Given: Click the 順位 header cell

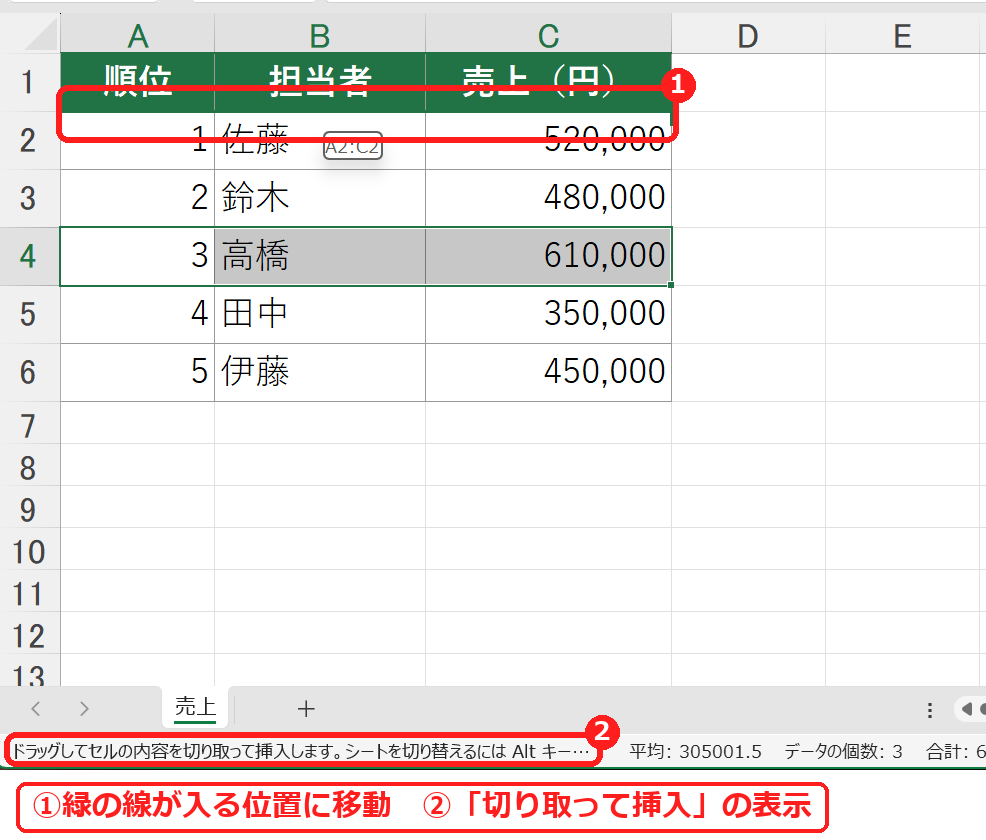Looking at the screenshot, I should point(138,82).
